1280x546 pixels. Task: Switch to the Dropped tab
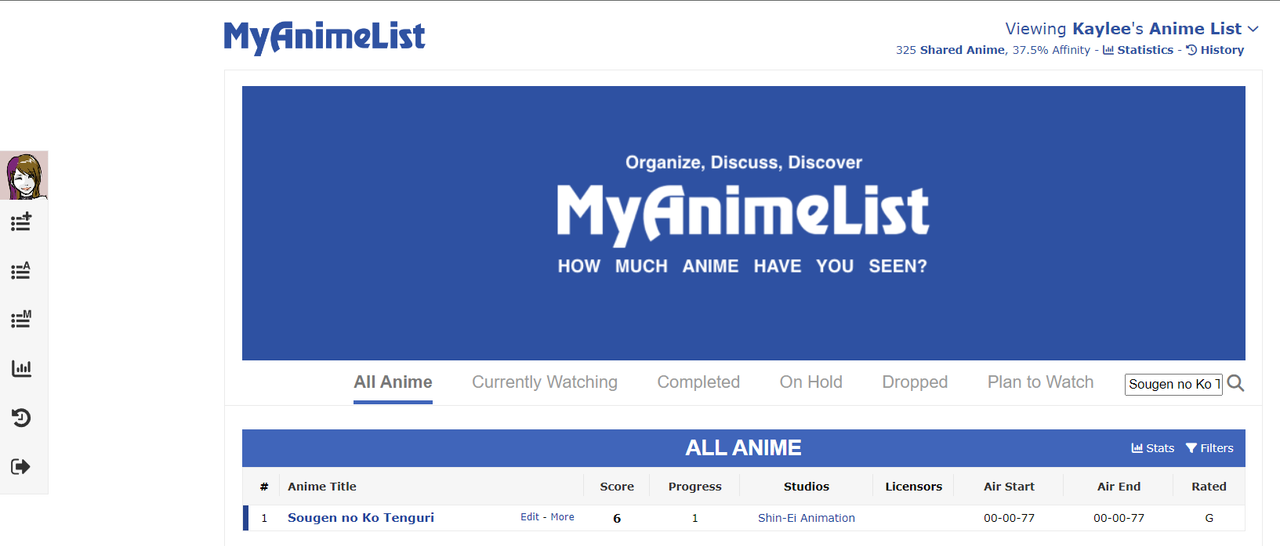(x=915, y=382)
